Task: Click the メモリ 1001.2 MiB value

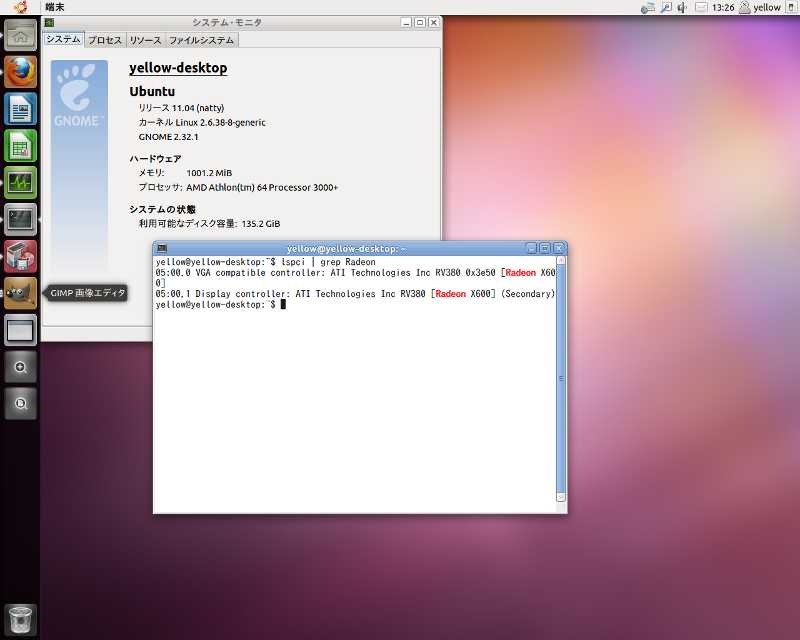Action: [209, 173]
